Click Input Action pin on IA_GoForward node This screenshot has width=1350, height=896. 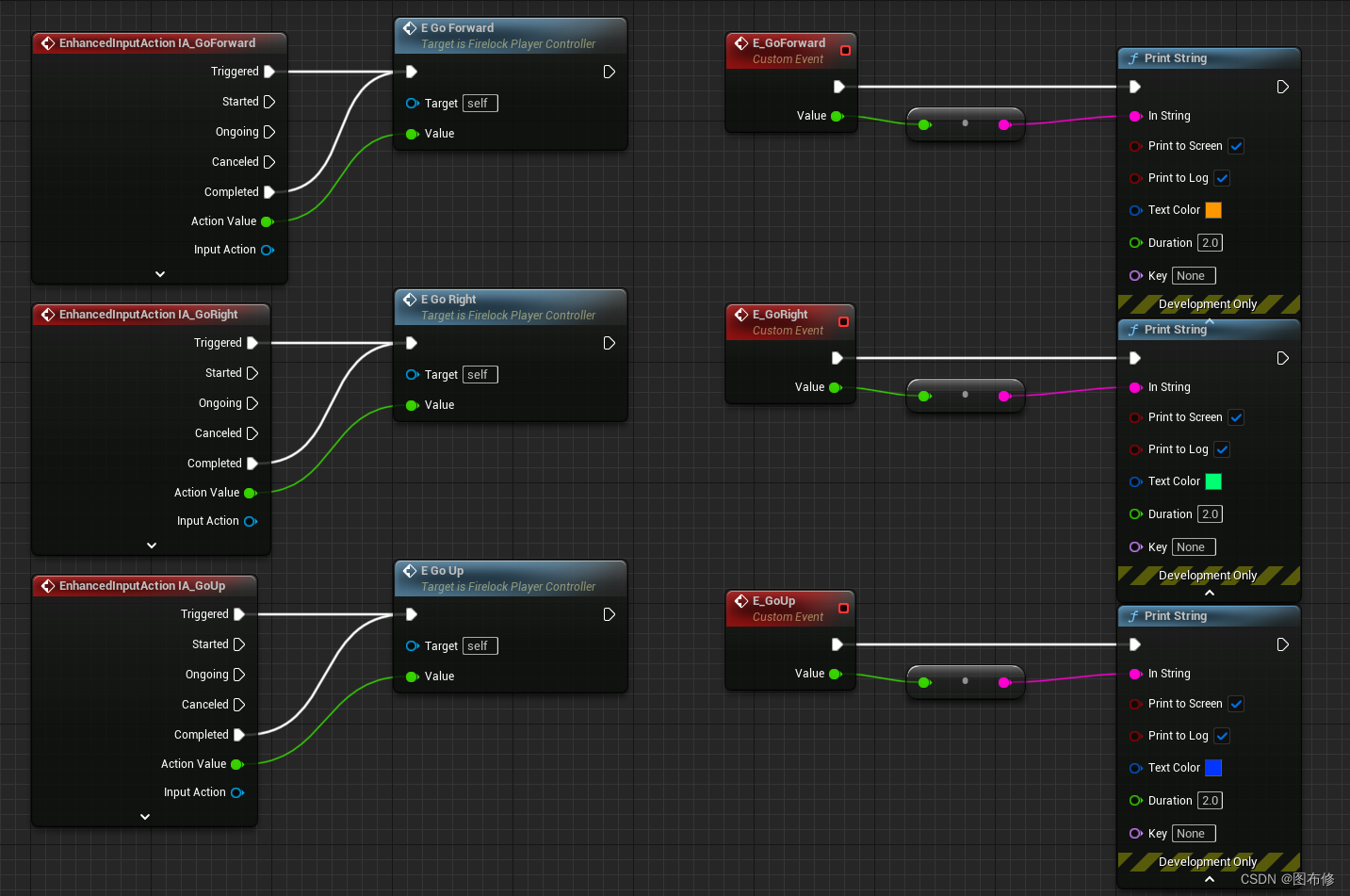click(x=268, y=250)
